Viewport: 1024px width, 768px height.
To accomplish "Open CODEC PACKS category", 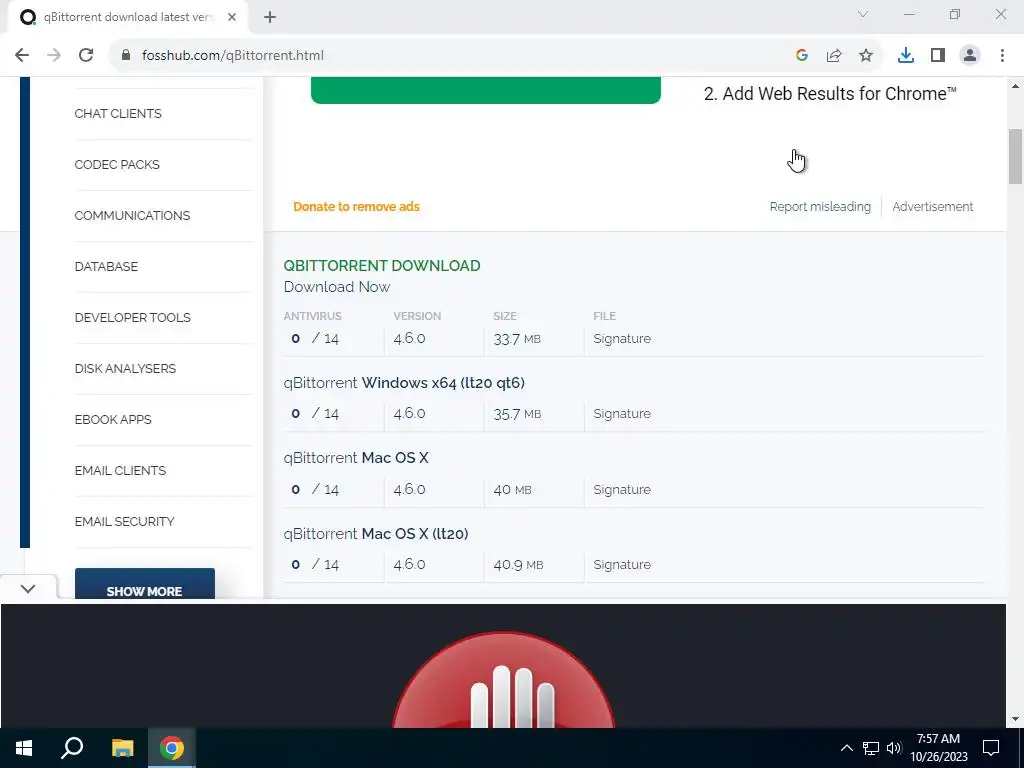I will (117, 165).
